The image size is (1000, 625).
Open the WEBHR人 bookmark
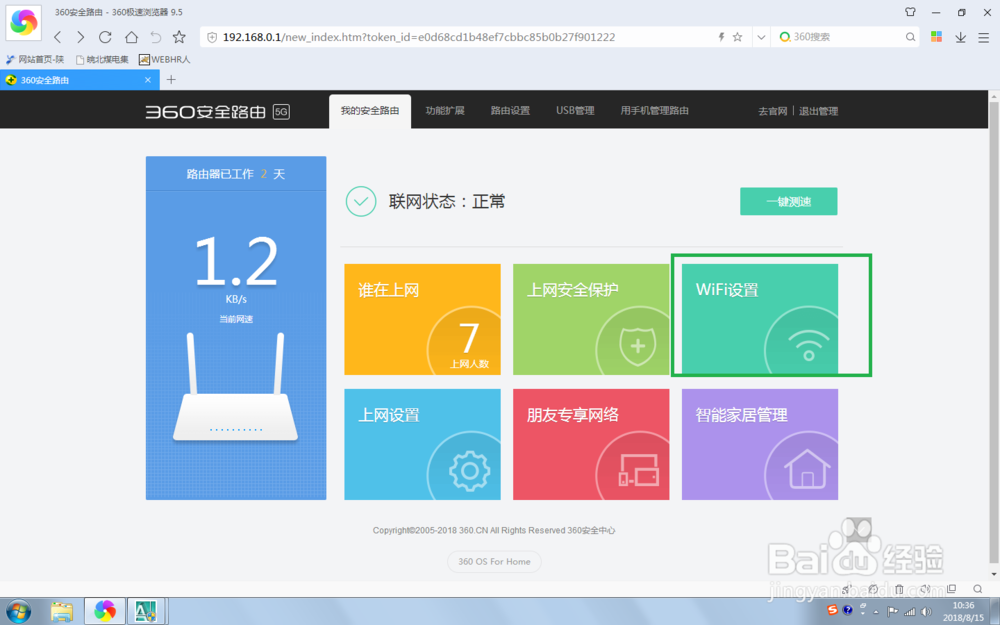(165, 59)
